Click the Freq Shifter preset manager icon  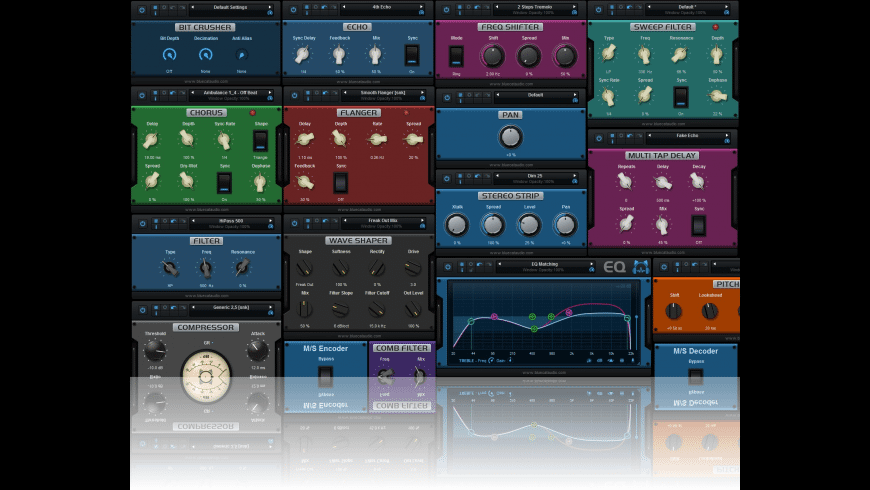click(x=574, y=12)
